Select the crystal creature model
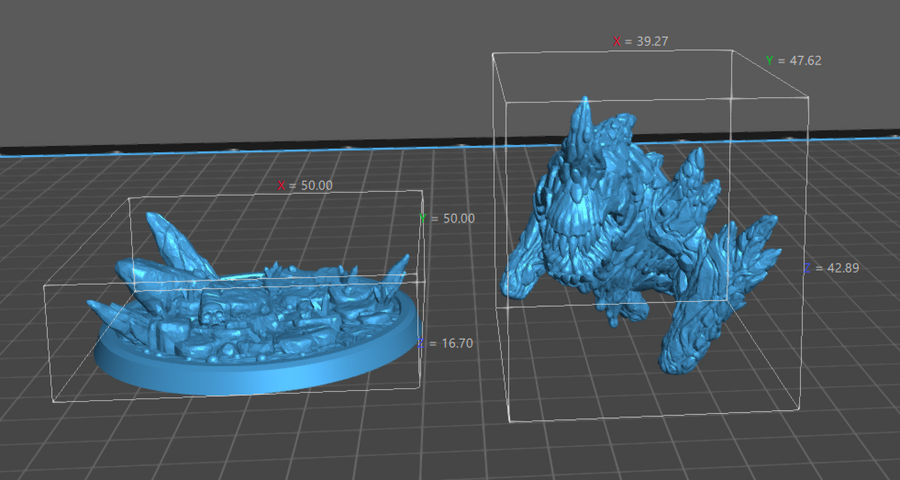This screenshot has height=480, width=900. [x=620, y=230]
